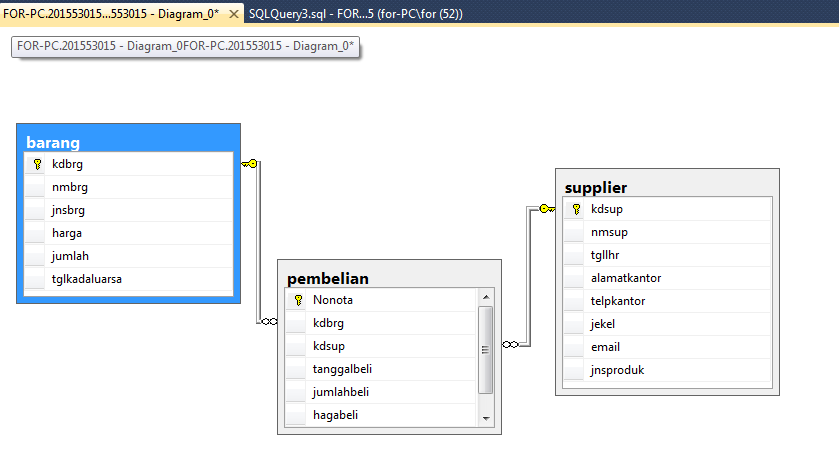Image resolution: width=839 pixels, height=457 pixels.
Task: Select the kdsup column in supplier table
Action: (x=667, y=209)
